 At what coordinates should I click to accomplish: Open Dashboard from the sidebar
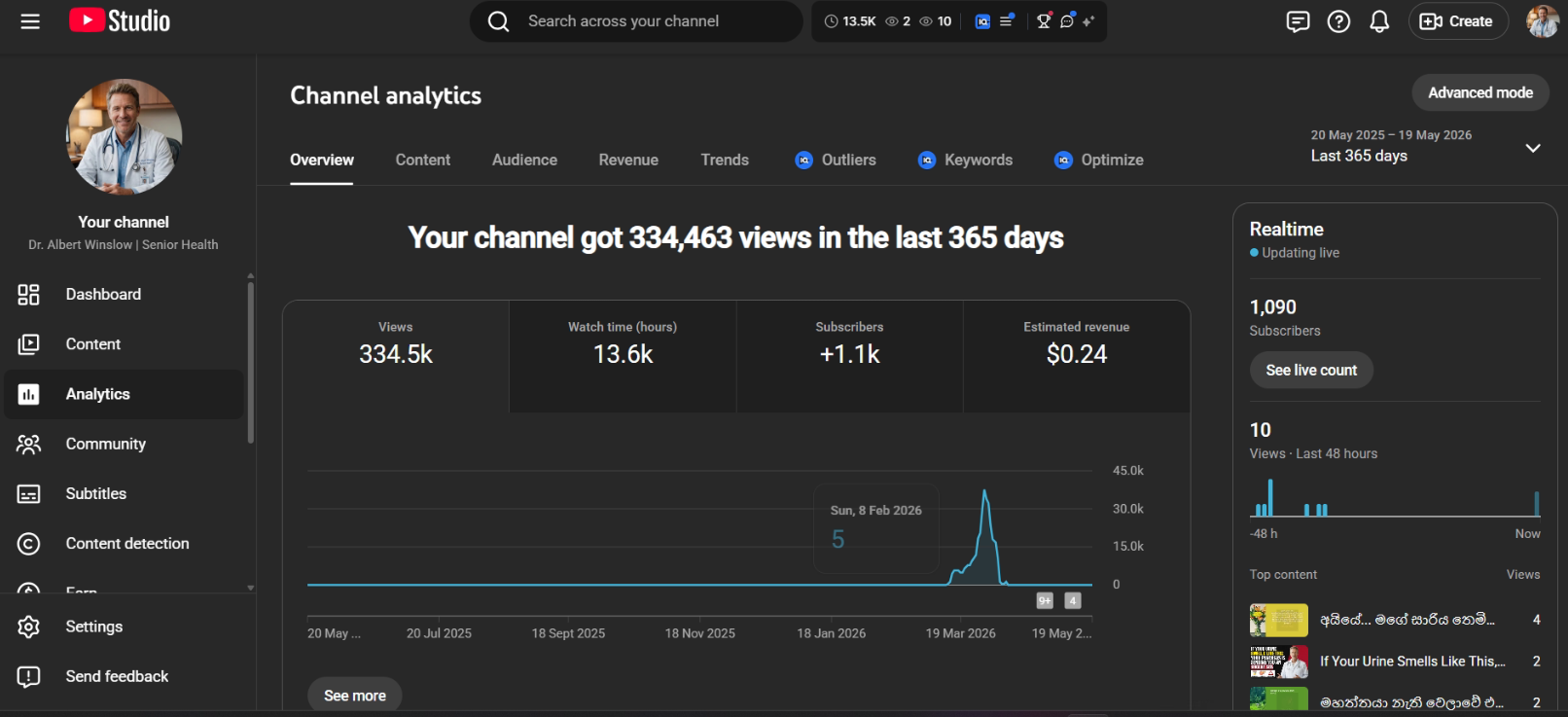[124, 295]
